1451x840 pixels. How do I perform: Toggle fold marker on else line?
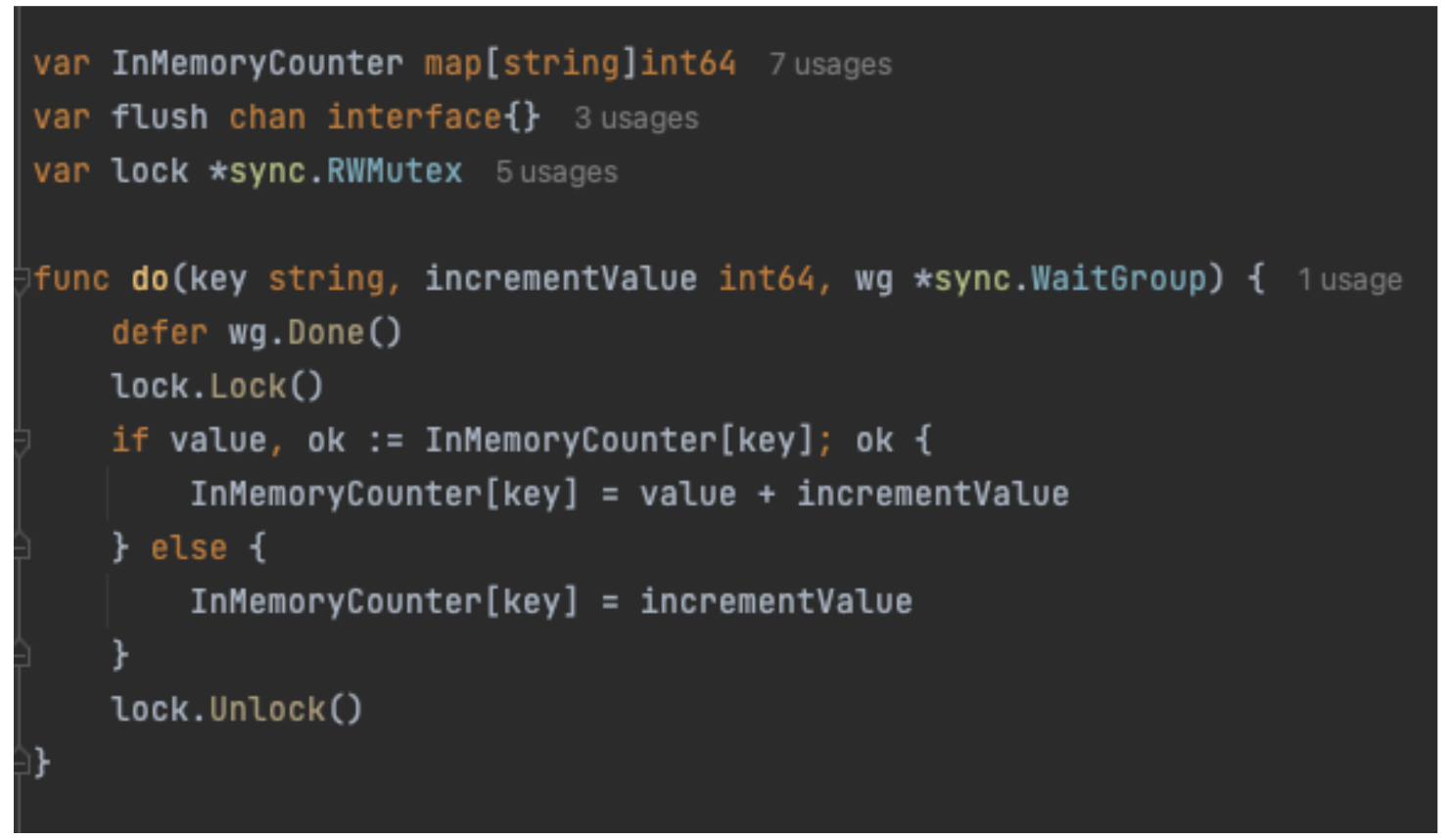22,548
